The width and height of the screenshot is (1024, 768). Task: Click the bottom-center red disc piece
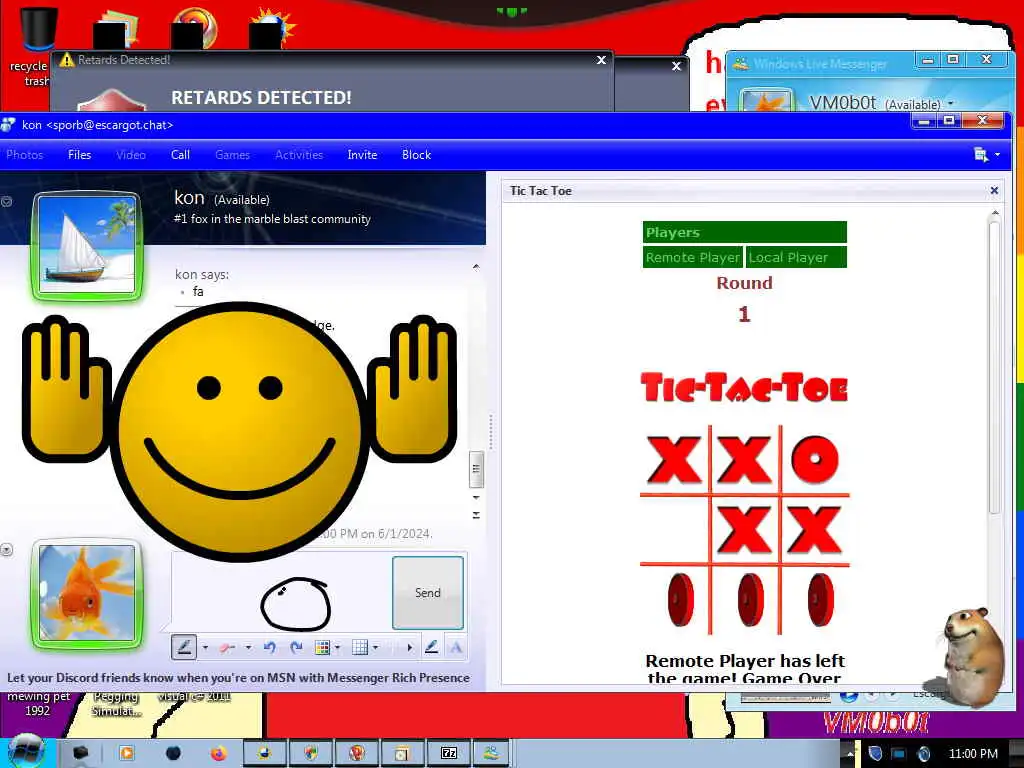click(751, 600)
